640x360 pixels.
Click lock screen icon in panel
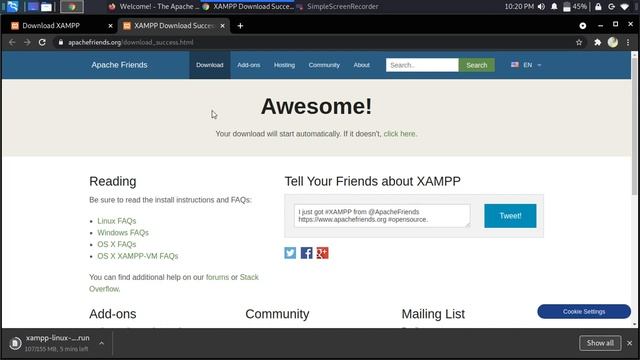pos(598,7)
